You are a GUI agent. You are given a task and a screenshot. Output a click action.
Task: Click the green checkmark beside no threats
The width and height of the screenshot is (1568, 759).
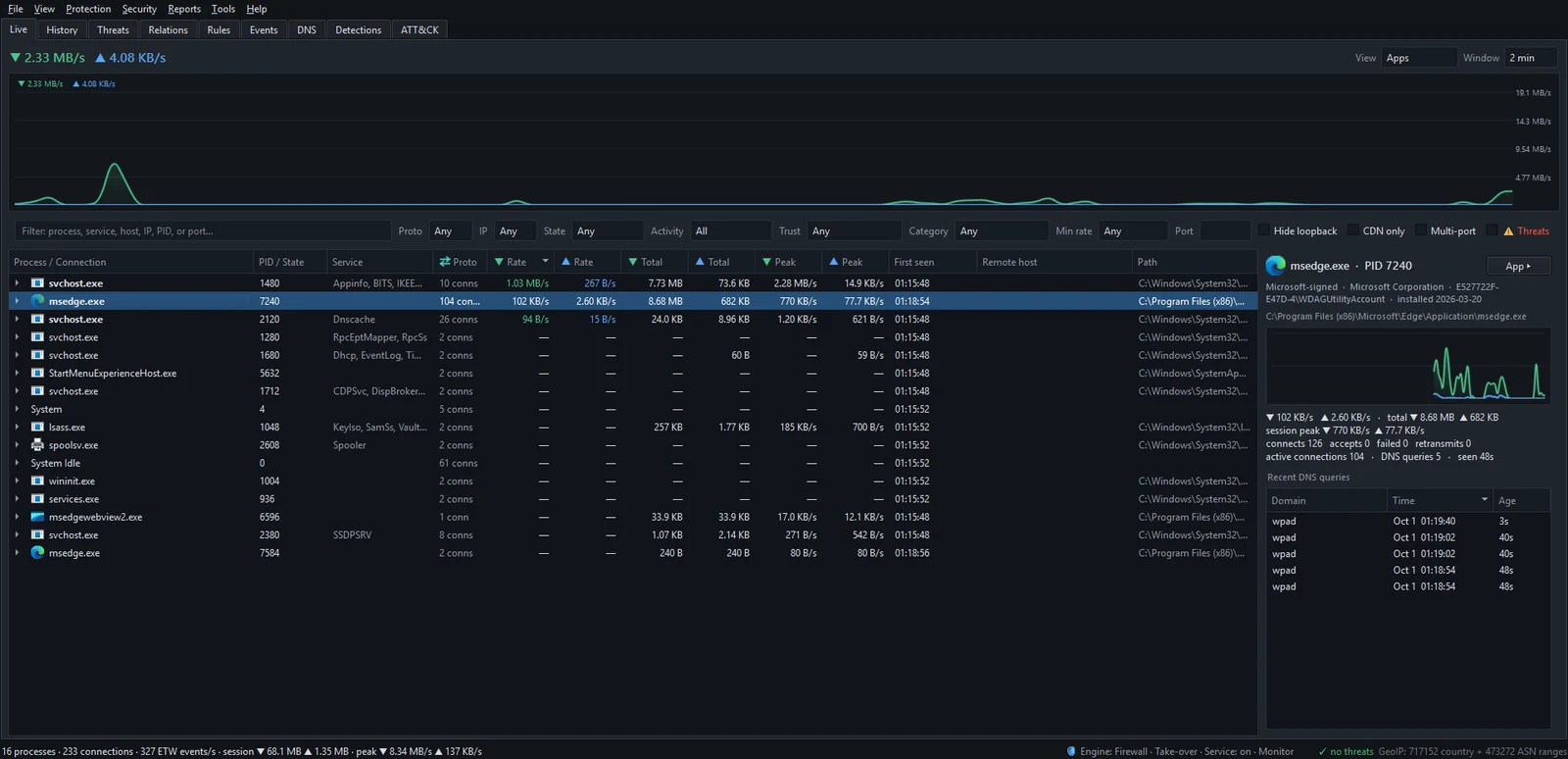tap(1322, 752)
